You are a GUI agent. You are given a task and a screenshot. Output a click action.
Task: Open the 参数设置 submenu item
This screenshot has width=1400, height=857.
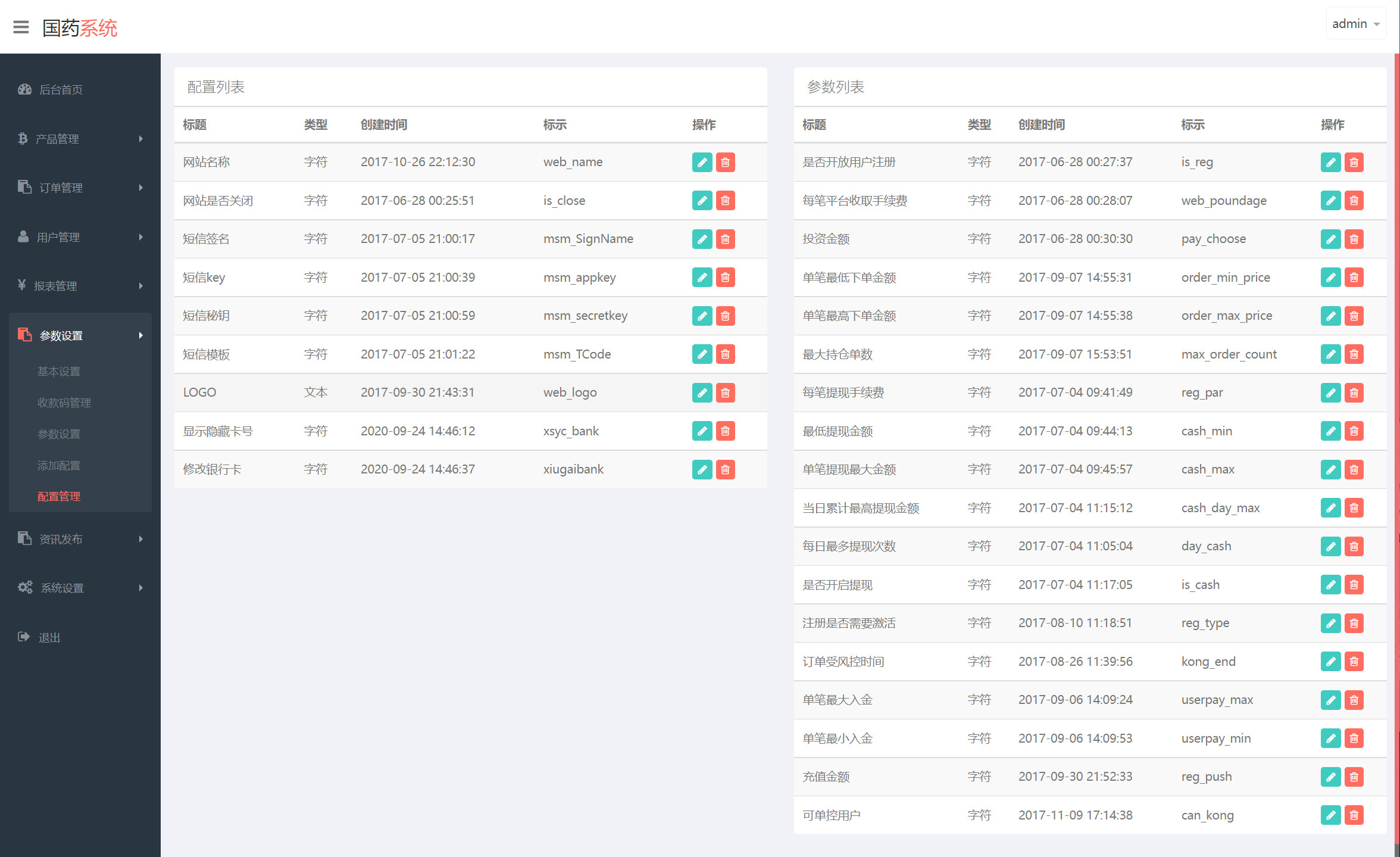(59, 434)
